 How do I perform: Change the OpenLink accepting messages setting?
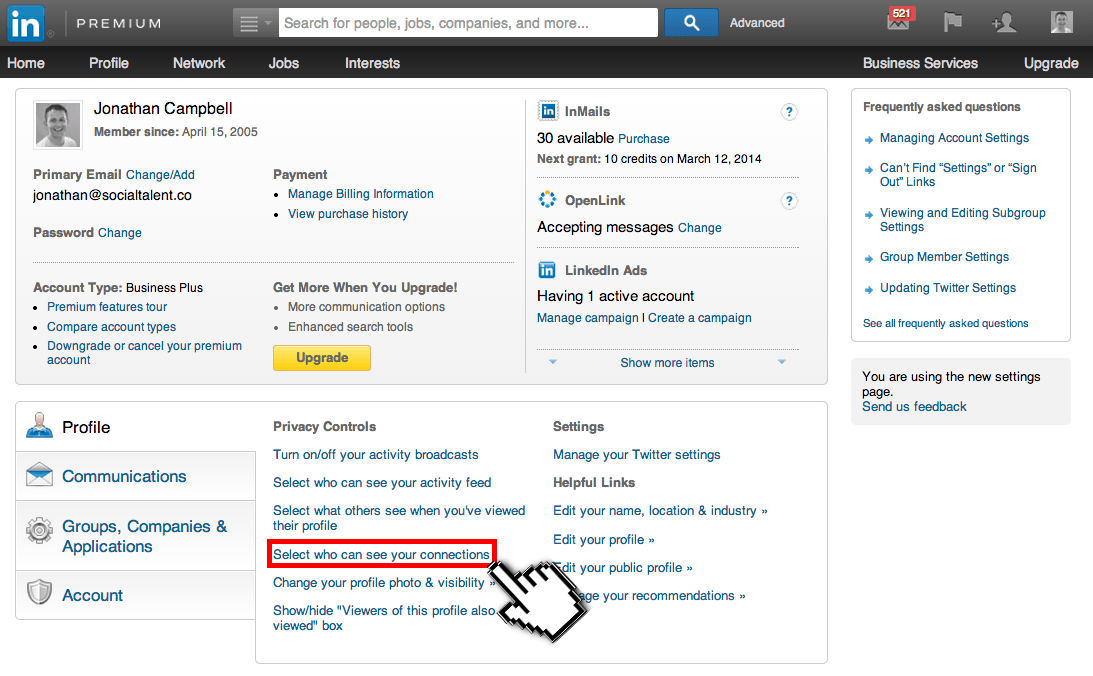pyautogui.click(x=699, y=228)
